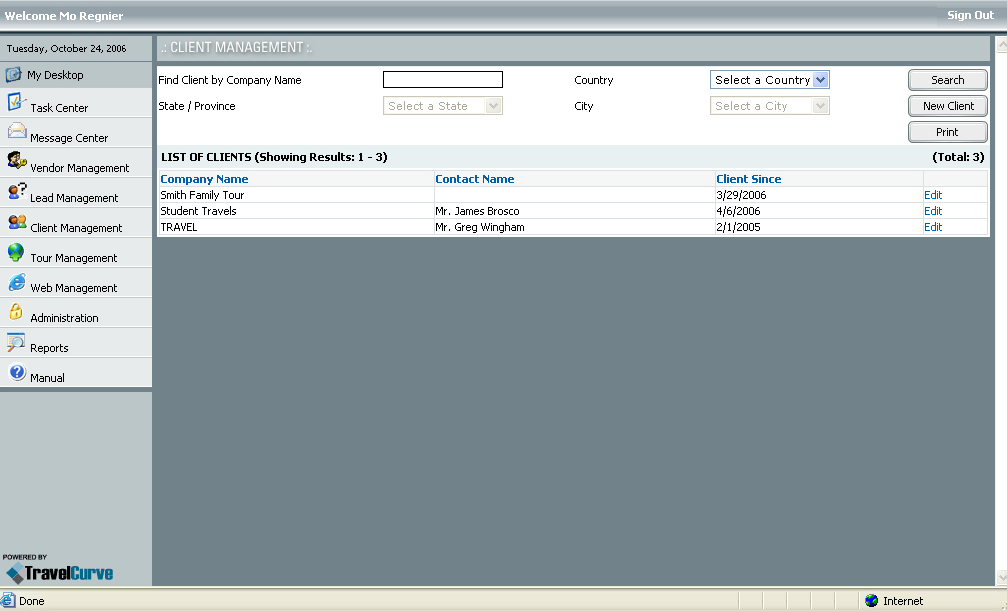This screenshot has width=1007, height=611.
Task: Click the Print button
Action: pos(947,132)
